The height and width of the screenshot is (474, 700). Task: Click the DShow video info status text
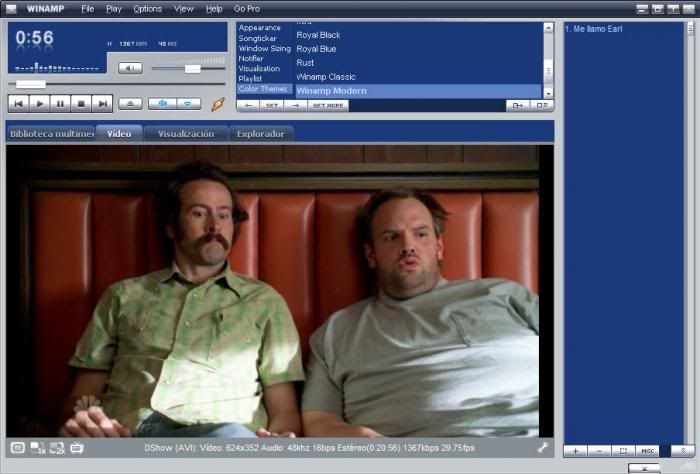[x=309, y=448]
